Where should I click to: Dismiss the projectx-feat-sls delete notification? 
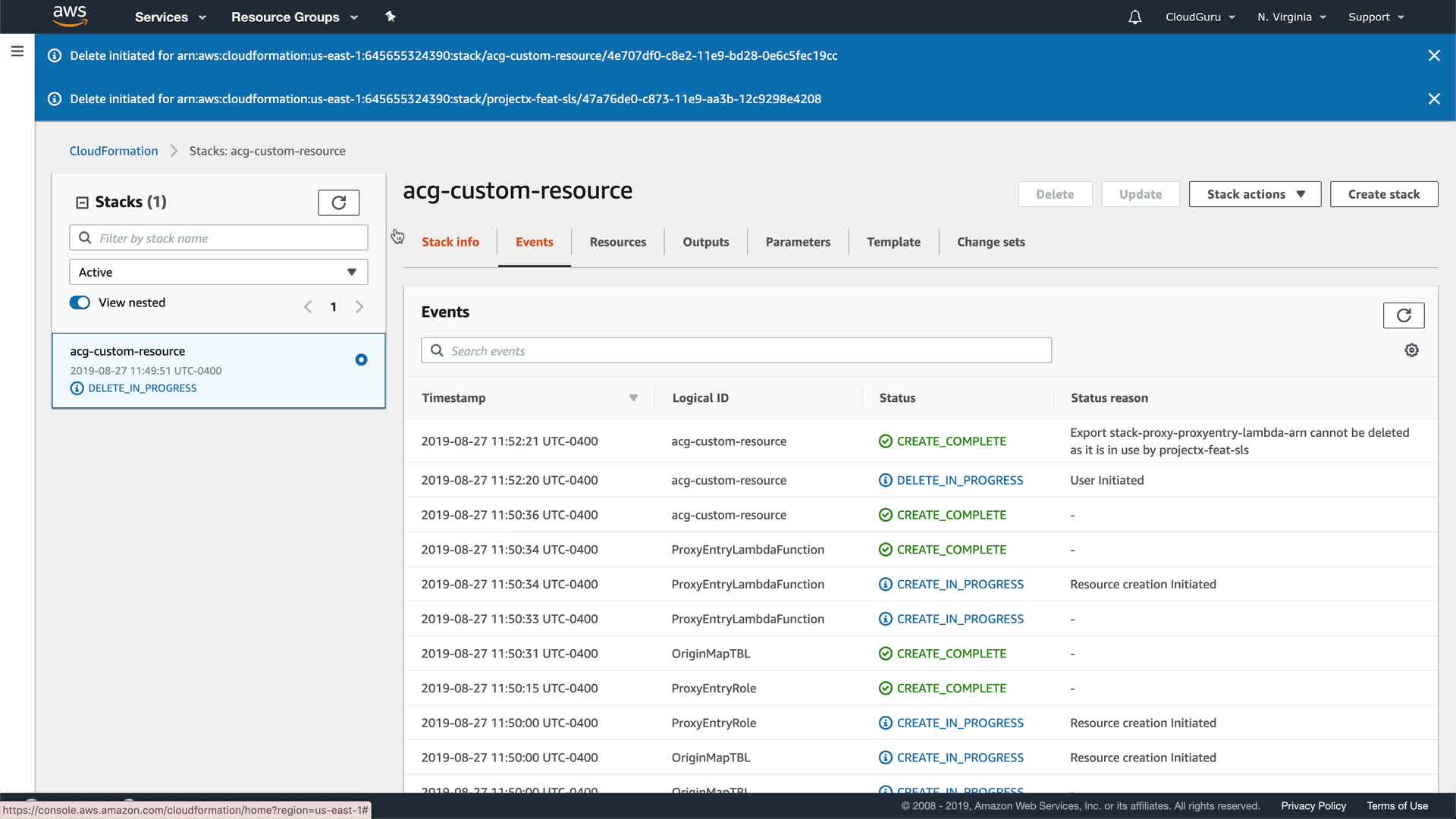(1433, 99)
